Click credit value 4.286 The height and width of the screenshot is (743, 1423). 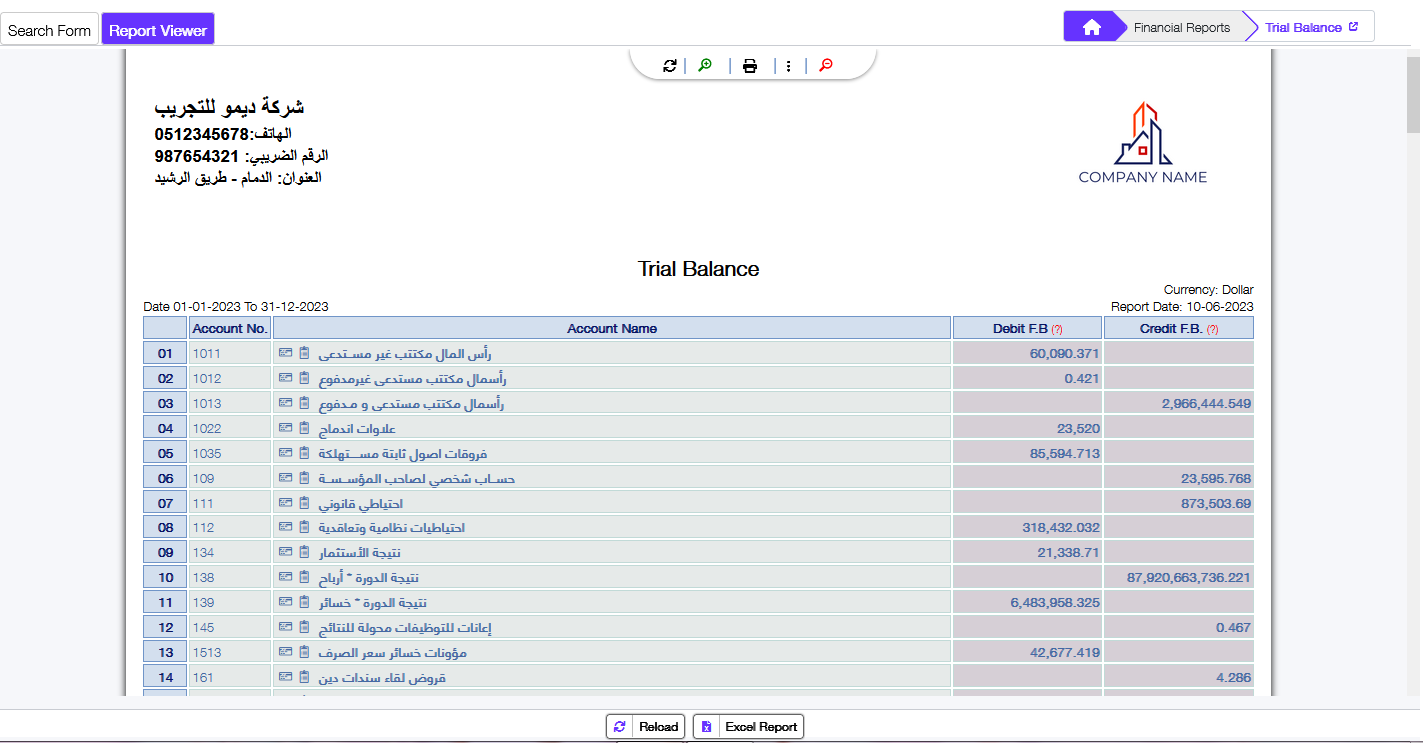pos(1234,677)
